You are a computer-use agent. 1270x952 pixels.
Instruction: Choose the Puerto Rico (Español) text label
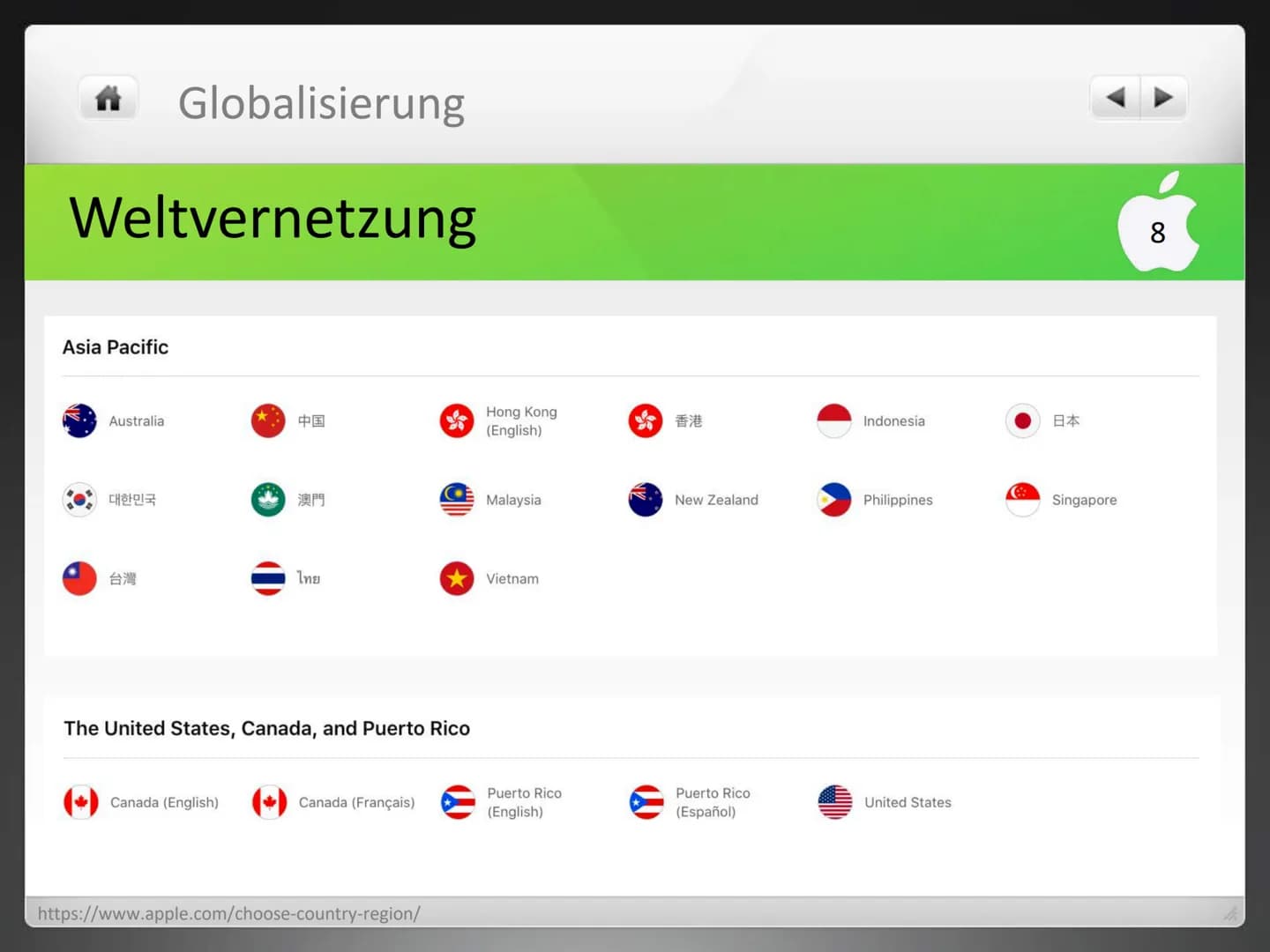tap(713, 802)
